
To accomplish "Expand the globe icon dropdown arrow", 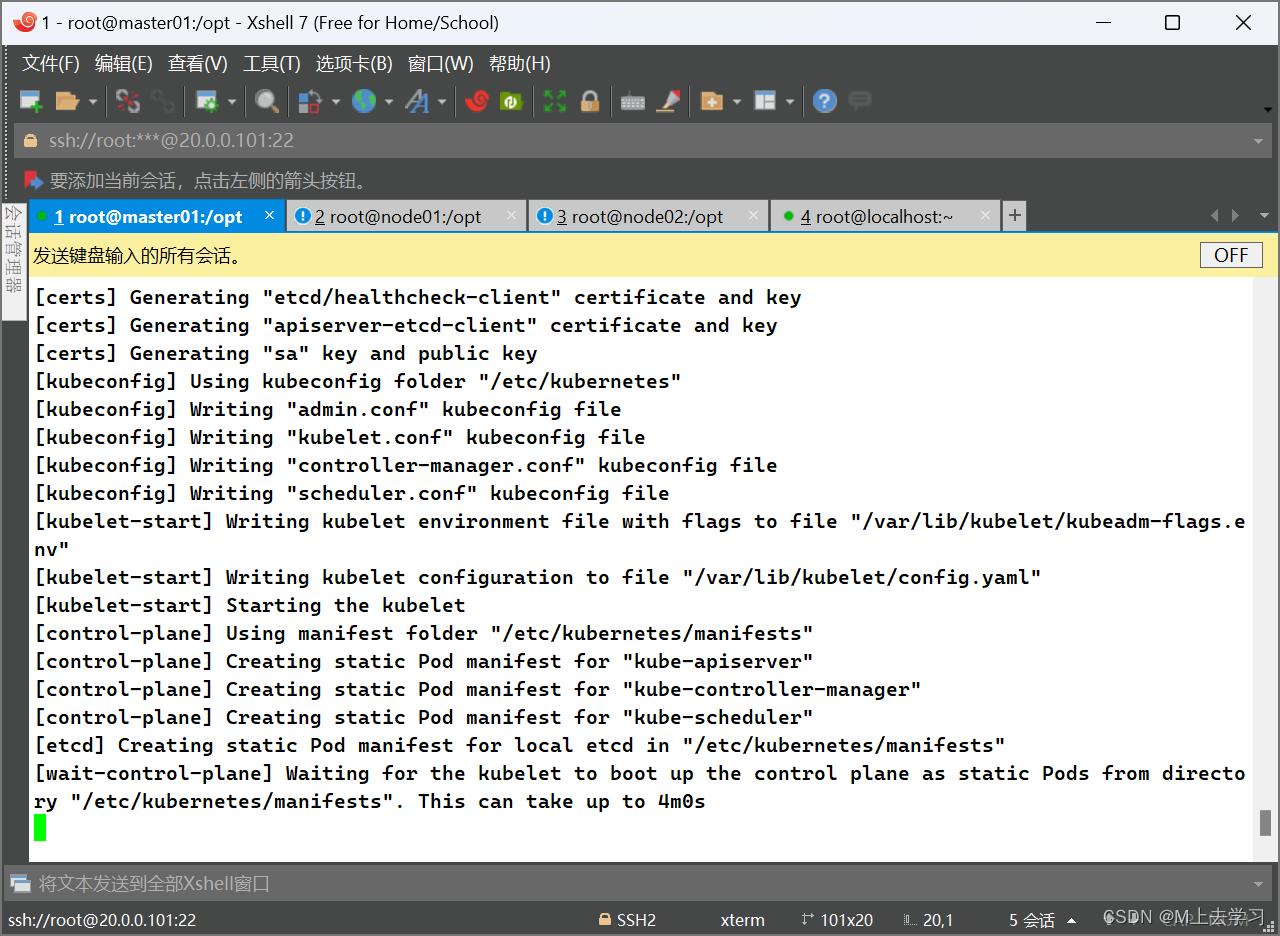I will pyautogui.click(x=389, y=101).
